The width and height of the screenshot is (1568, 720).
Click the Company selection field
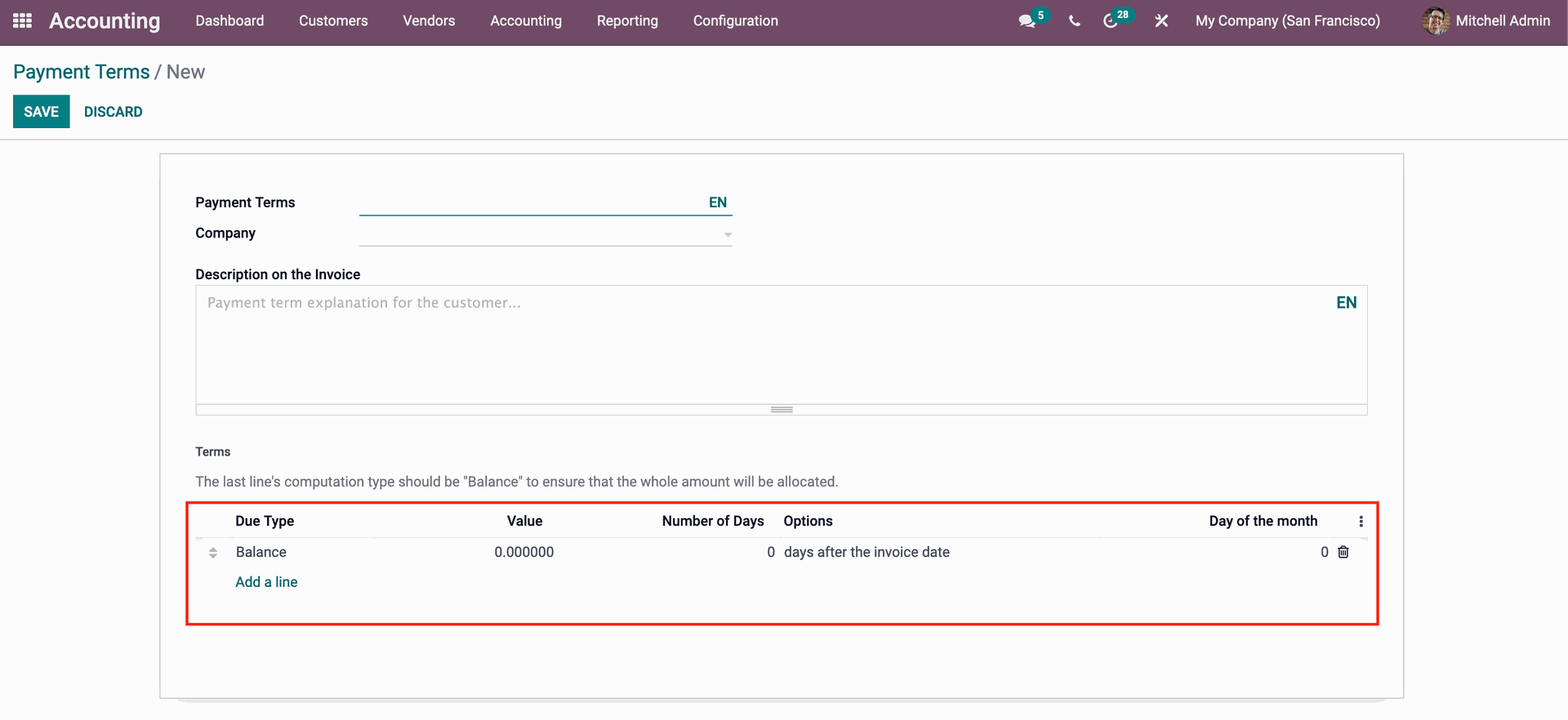tap(546, 233)
